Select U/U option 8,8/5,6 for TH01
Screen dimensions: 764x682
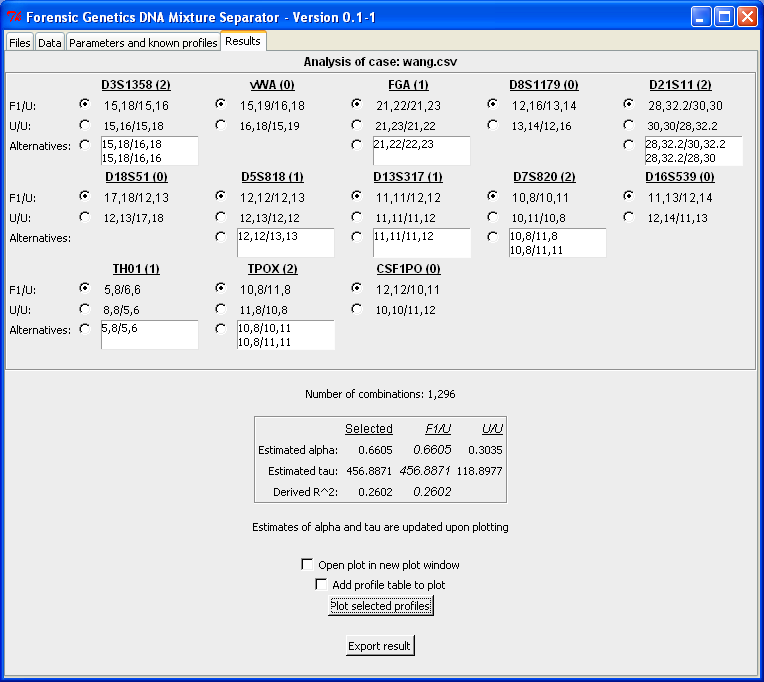pos(85,309)
